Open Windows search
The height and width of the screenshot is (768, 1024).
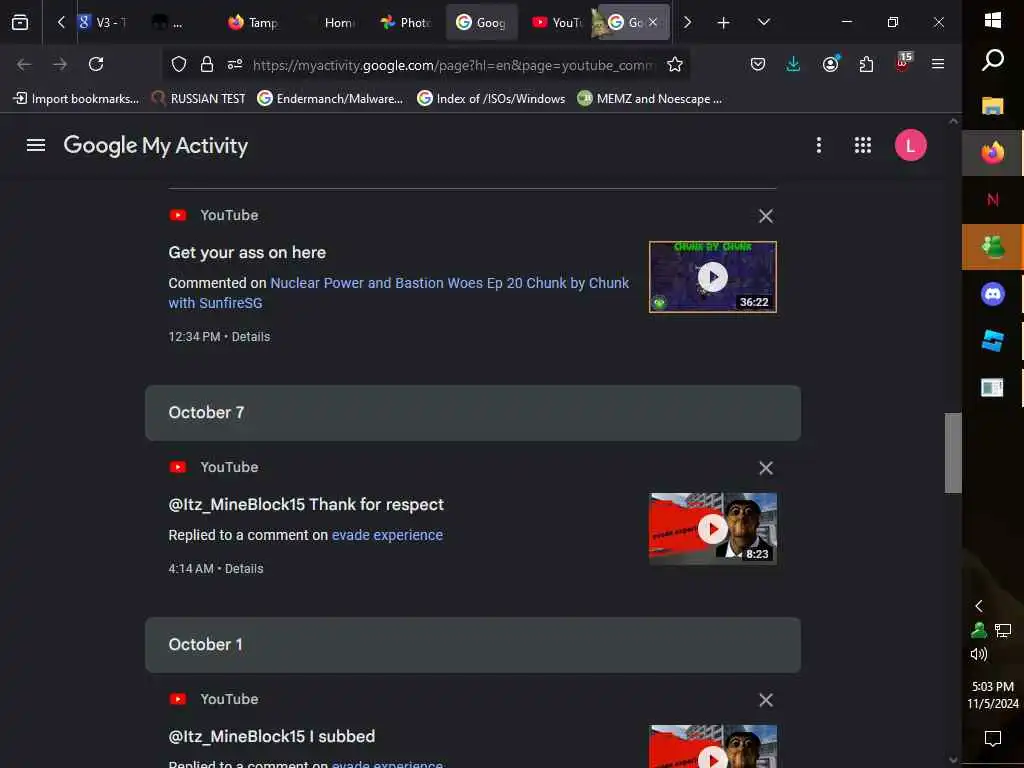[993, 60]
